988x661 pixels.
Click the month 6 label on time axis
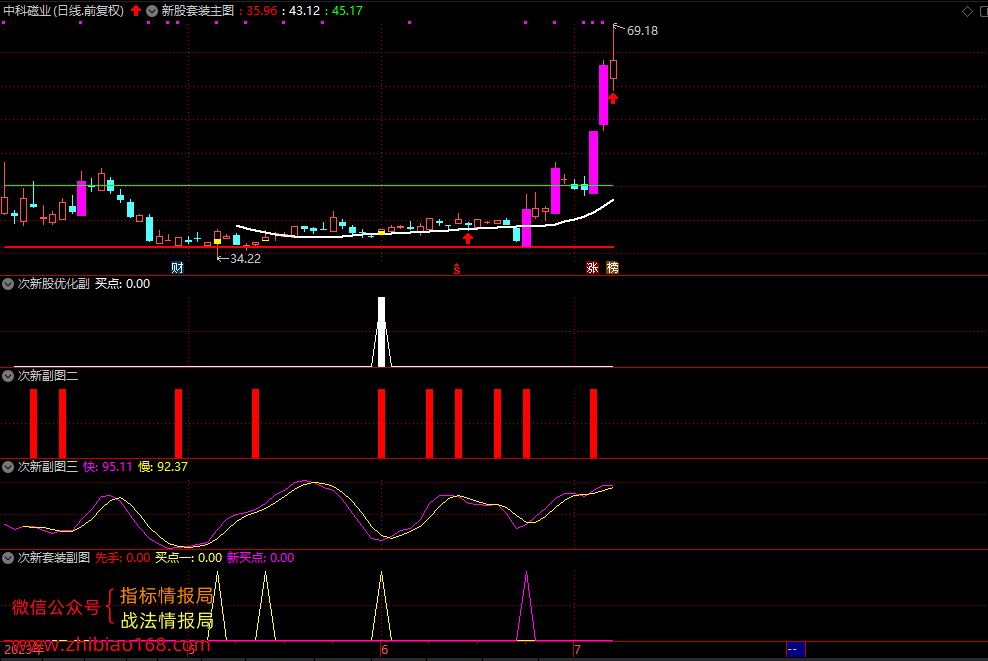coord(385,650)
